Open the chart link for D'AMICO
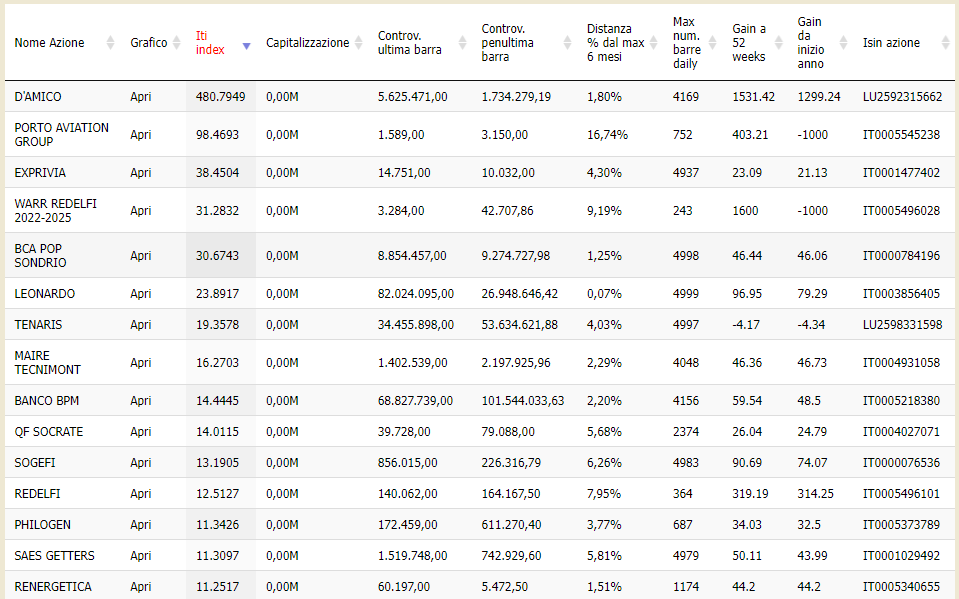This screenshot has height=599, width=959. pyautogui.click(x=141, y=97)
